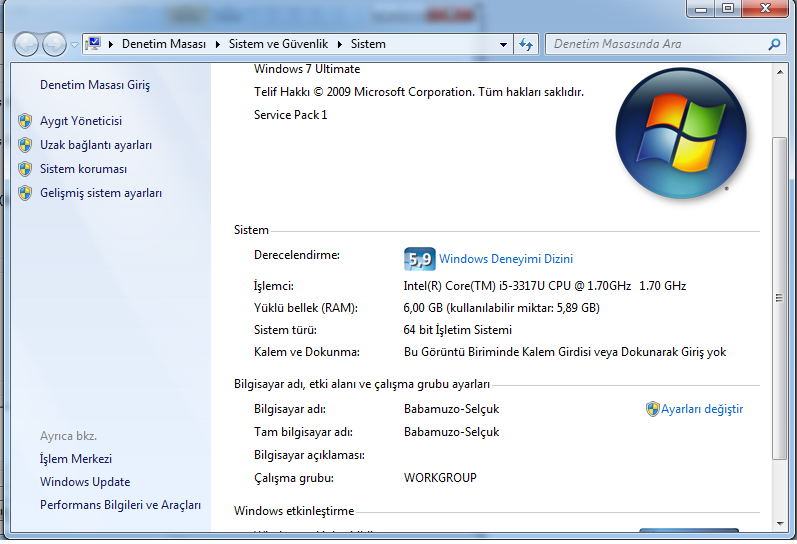Expand the arrow after Denetim Masası breadcrumb

point(218,44)
